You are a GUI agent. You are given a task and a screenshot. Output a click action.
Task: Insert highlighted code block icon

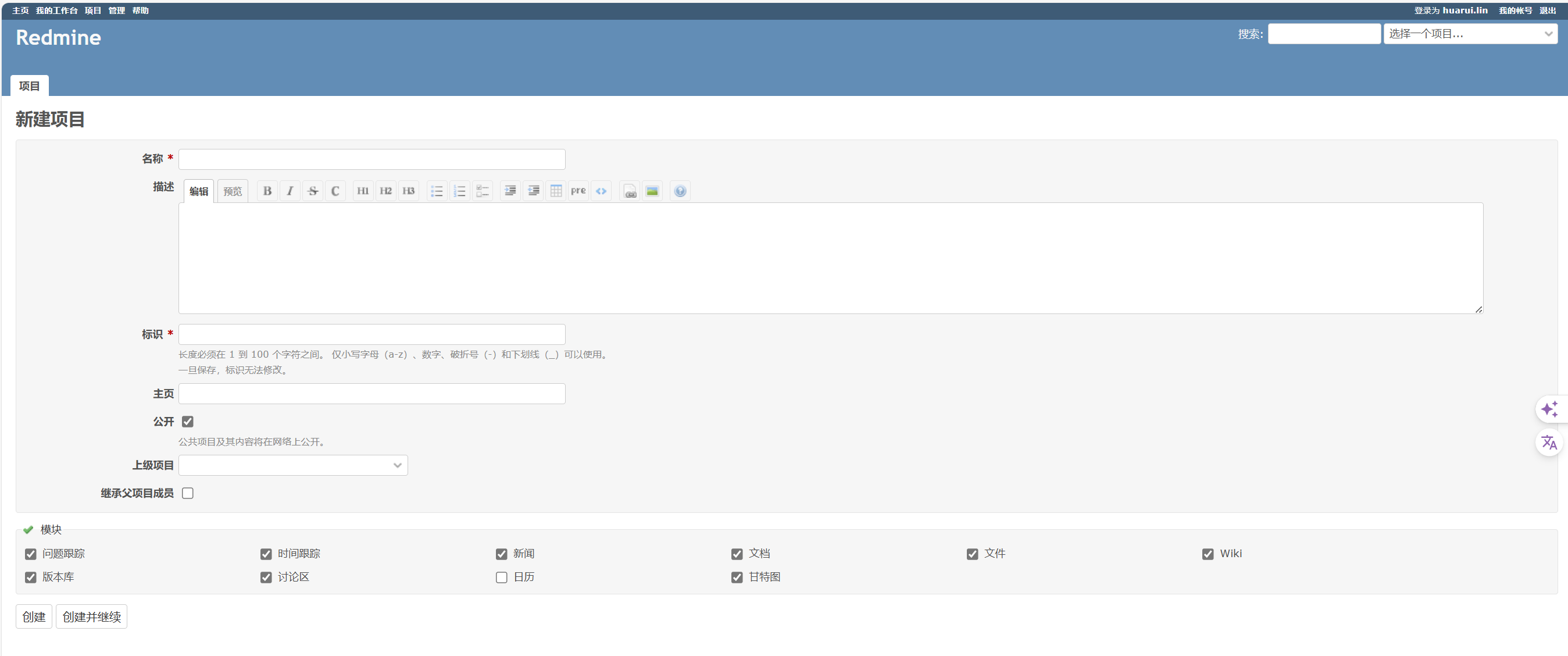click(601, 191)
